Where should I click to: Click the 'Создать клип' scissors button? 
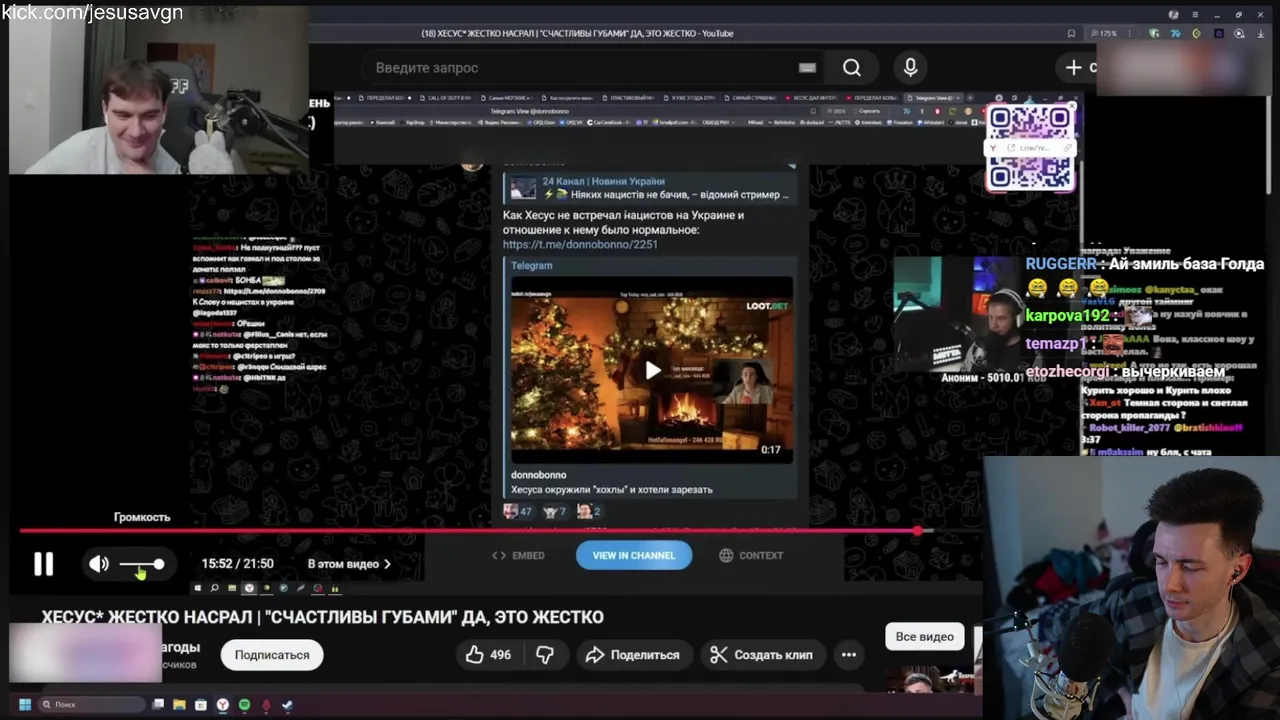click(x=763, y=655)
